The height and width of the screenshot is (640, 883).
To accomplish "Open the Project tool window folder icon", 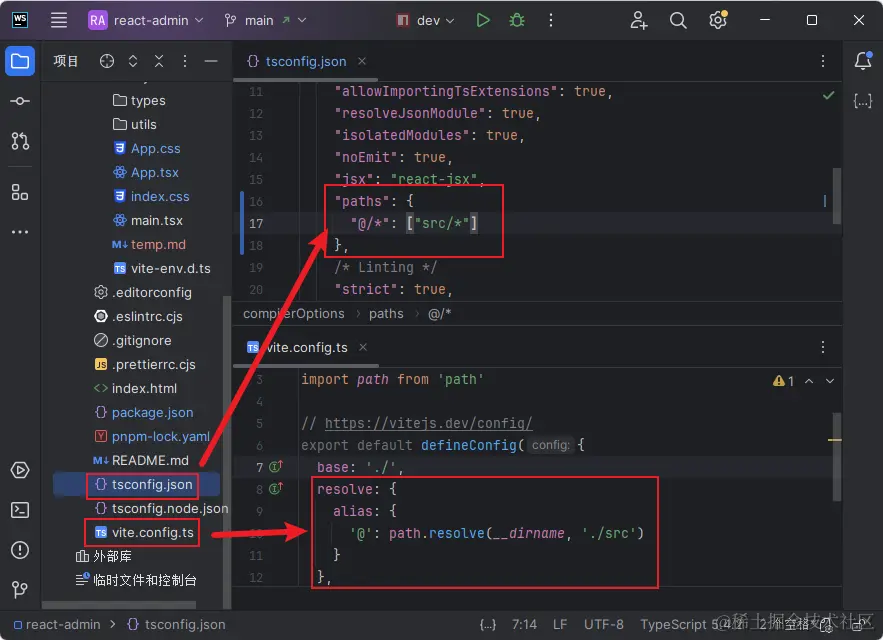I will [20, 61].
